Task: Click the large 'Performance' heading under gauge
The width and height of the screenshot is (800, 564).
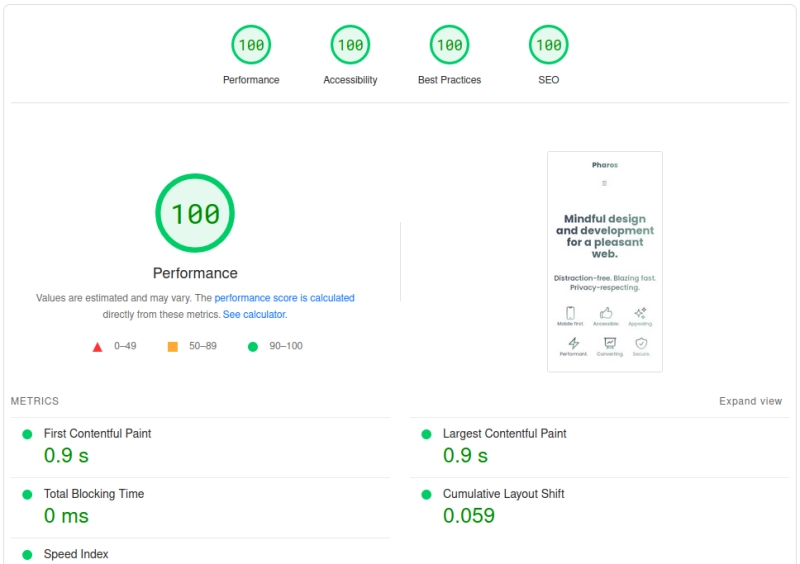Action: pyautogui.click(x=195, y=273)
